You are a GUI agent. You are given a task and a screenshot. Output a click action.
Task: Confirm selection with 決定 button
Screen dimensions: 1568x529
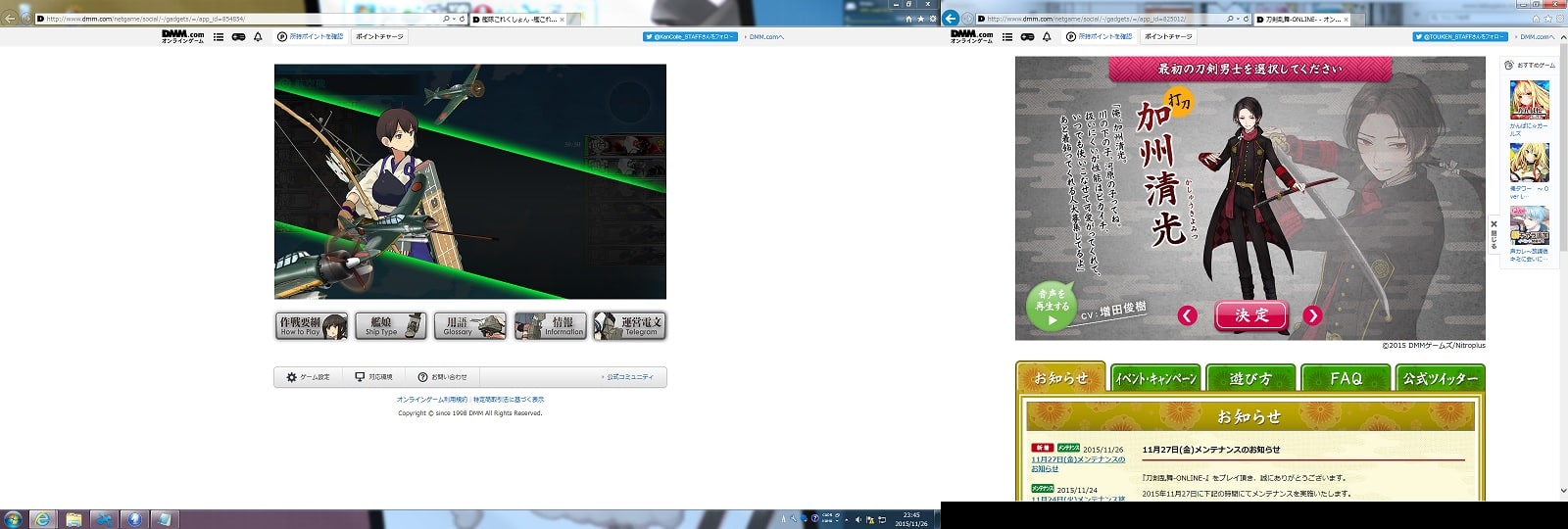tap(1250, 315)
